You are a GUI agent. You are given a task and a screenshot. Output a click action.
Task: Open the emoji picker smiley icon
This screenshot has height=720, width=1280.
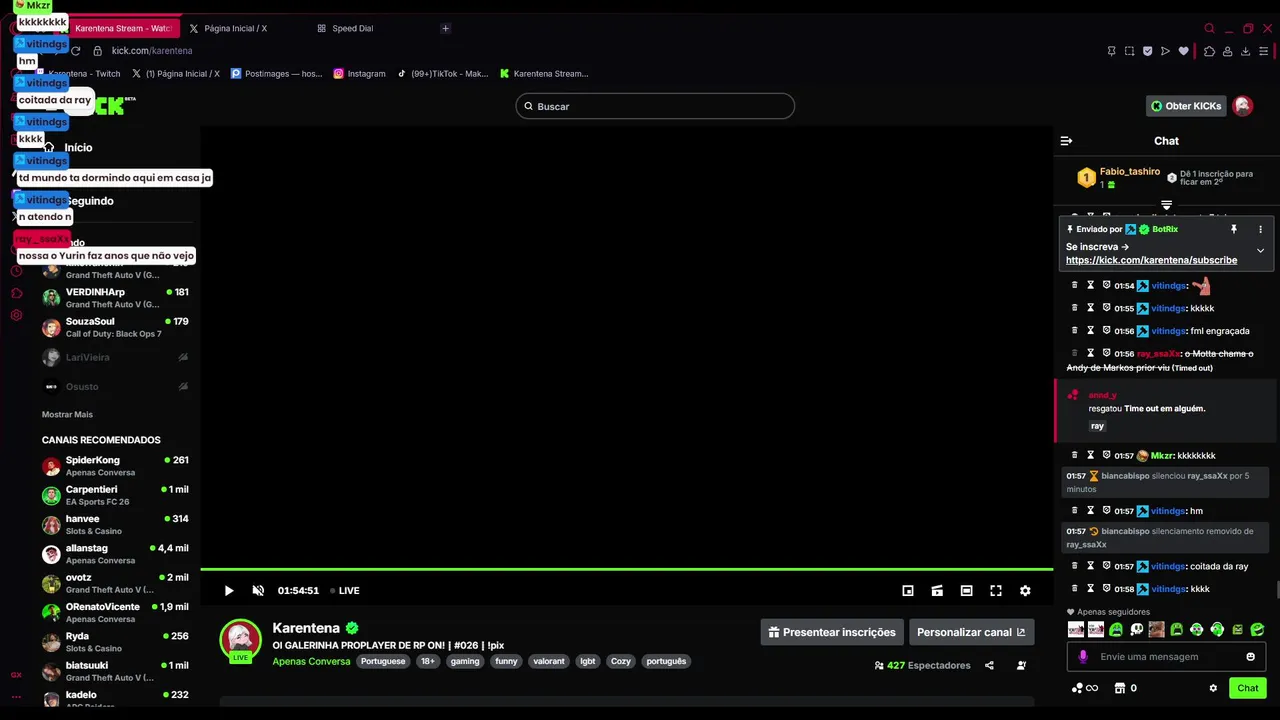point(1250,657)
